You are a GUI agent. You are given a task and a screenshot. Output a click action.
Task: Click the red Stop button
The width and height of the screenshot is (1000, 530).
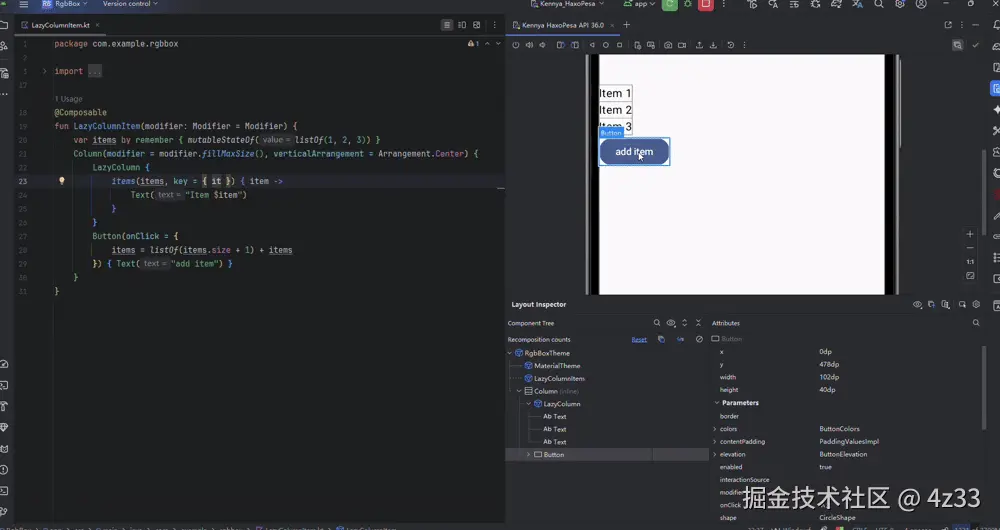pos(705,4)
